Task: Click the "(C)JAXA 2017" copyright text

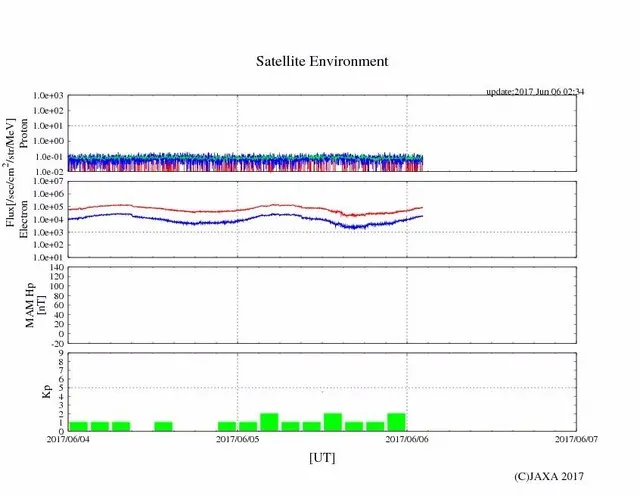Action: point(549,476)
